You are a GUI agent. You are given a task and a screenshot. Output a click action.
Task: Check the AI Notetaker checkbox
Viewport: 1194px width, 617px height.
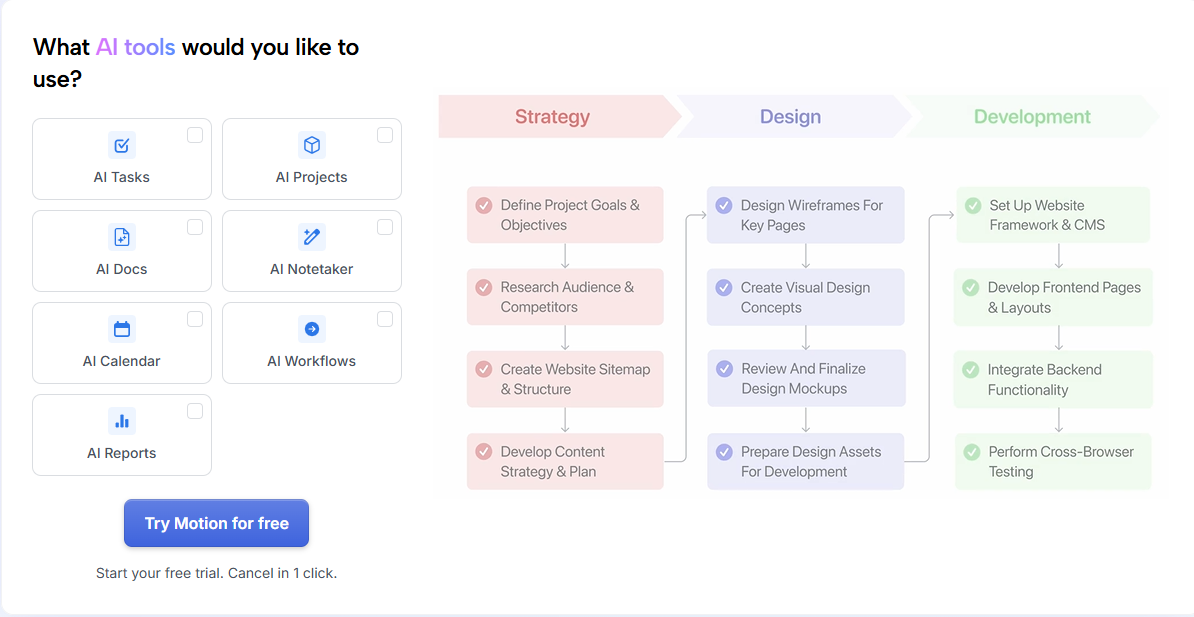tap(385, 227)
